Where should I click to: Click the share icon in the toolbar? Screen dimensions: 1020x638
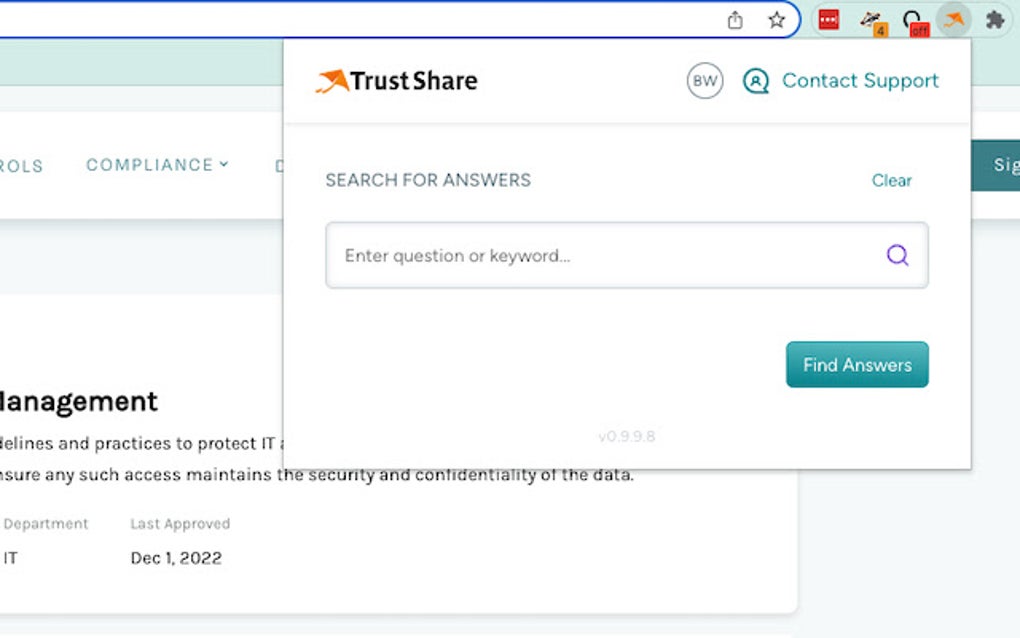(737, 19)
